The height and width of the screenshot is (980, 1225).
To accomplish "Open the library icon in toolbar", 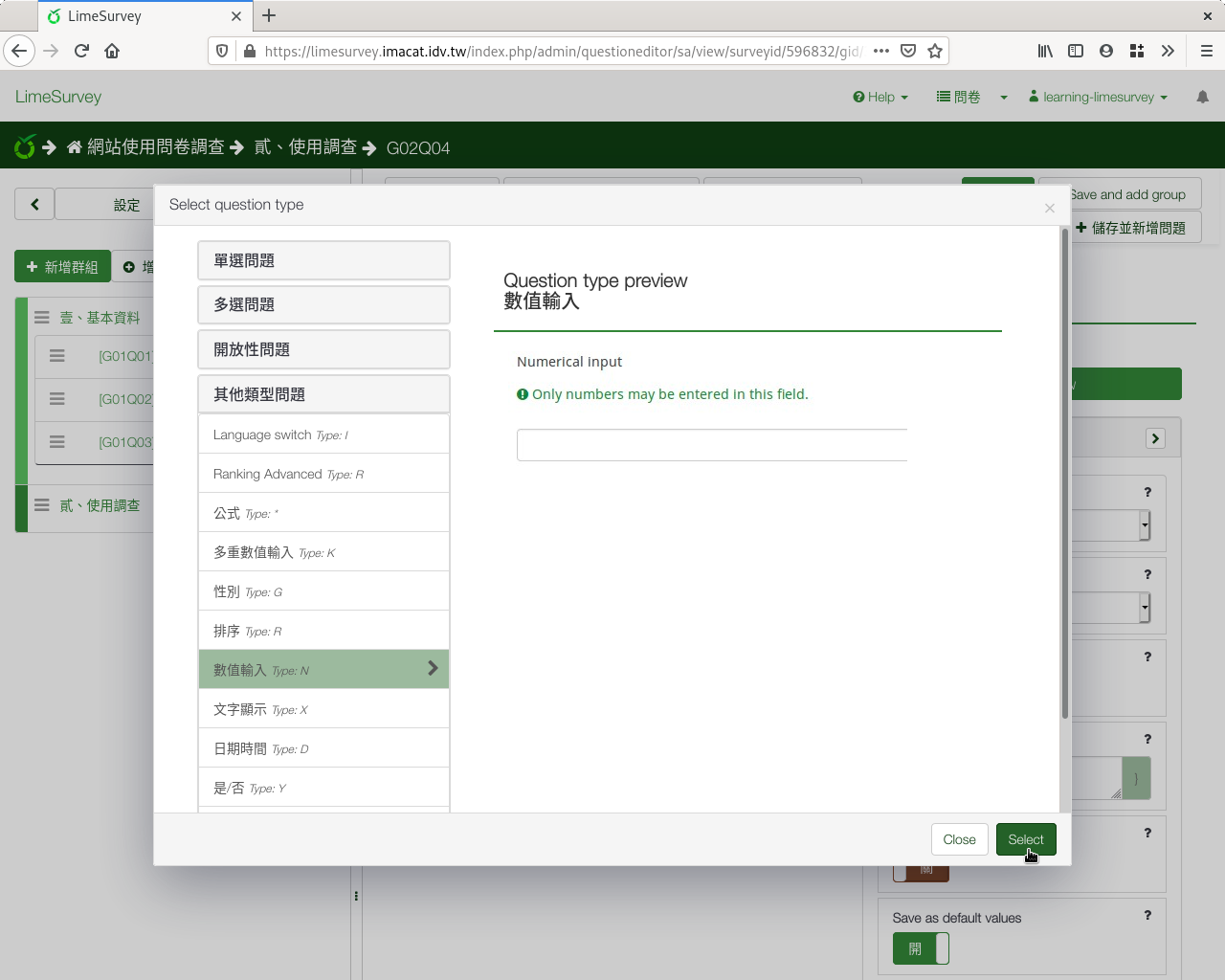I will point(1045,51).
